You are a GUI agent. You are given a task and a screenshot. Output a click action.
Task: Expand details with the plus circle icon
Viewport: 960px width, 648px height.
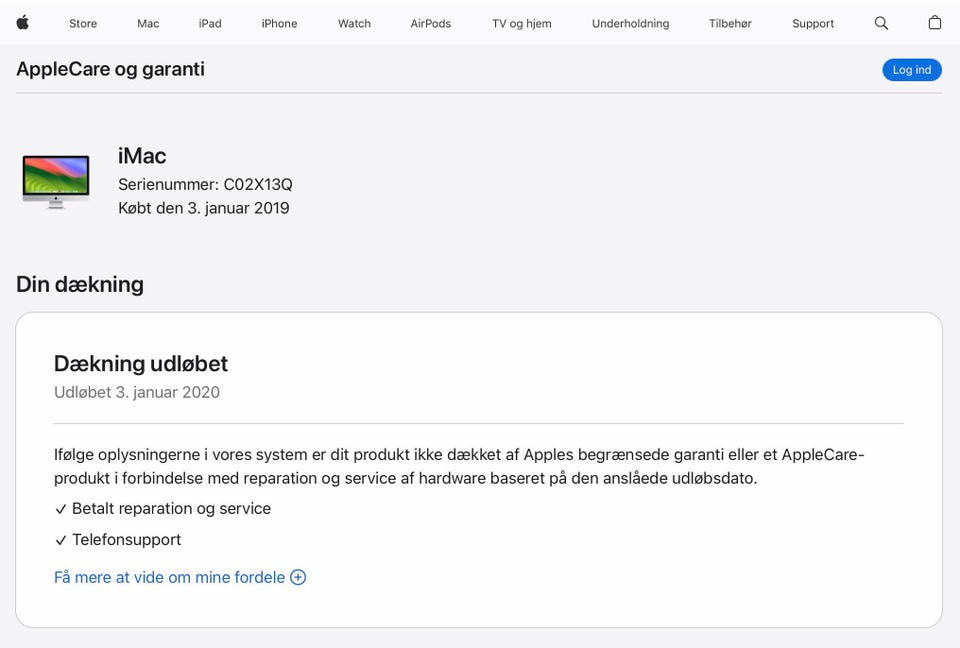[298, 577]
